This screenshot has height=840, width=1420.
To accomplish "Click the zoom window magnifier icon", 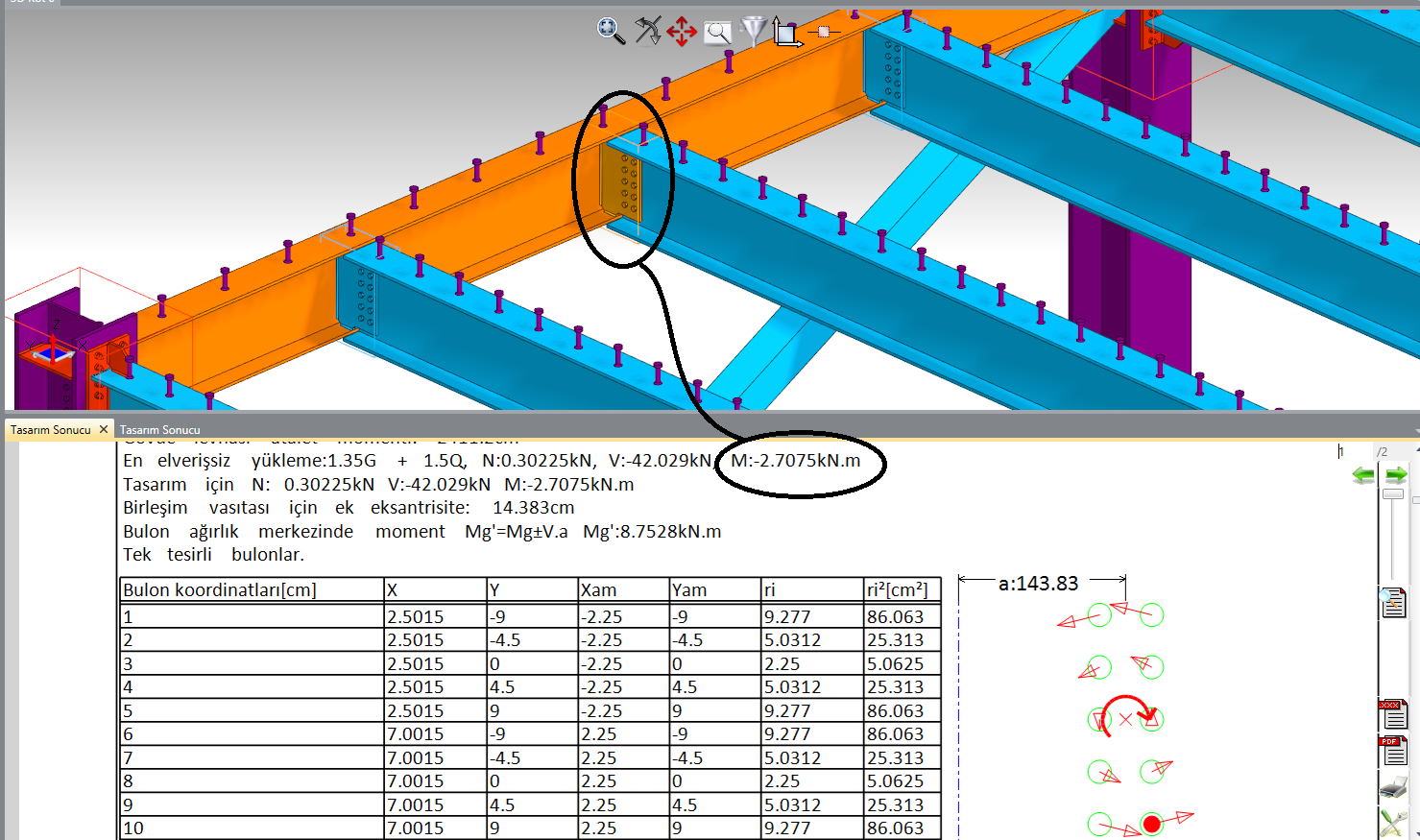I will coord(717,33).
